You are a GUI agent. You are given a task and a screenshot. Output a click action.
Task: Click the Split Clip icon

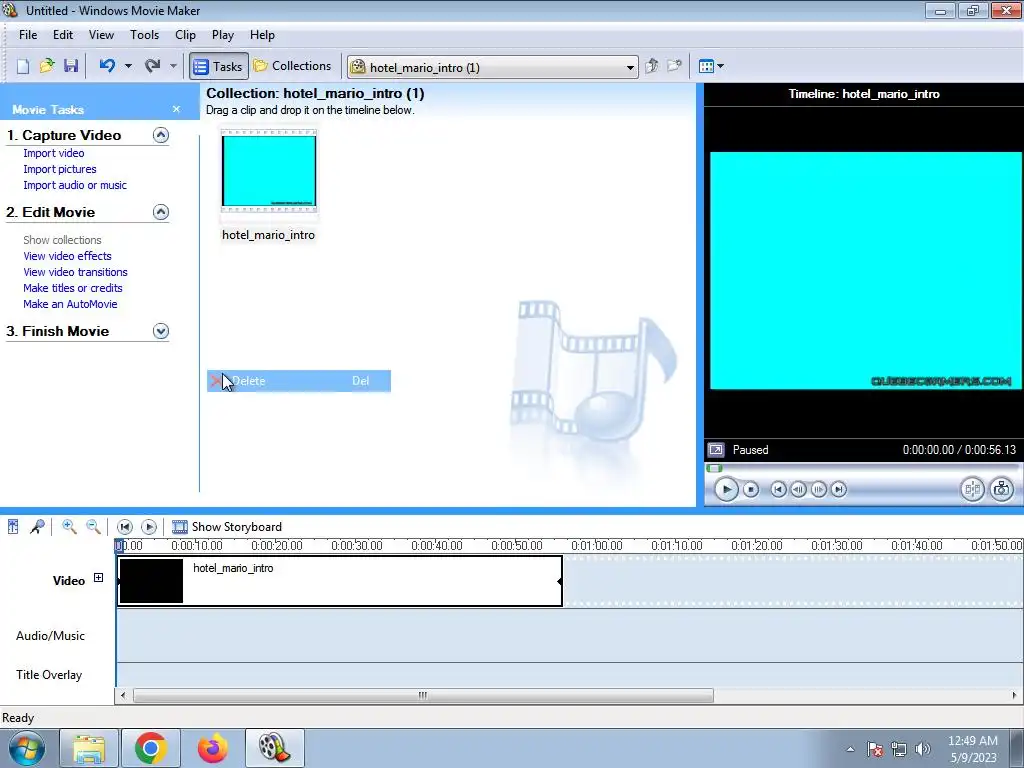point(972,489)
